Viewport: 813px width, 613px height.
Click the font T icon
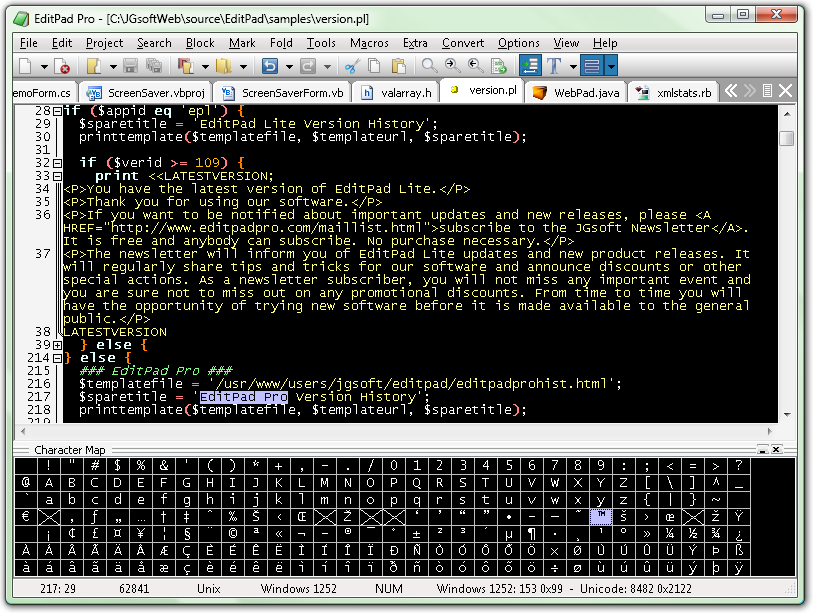click(554, 66)
